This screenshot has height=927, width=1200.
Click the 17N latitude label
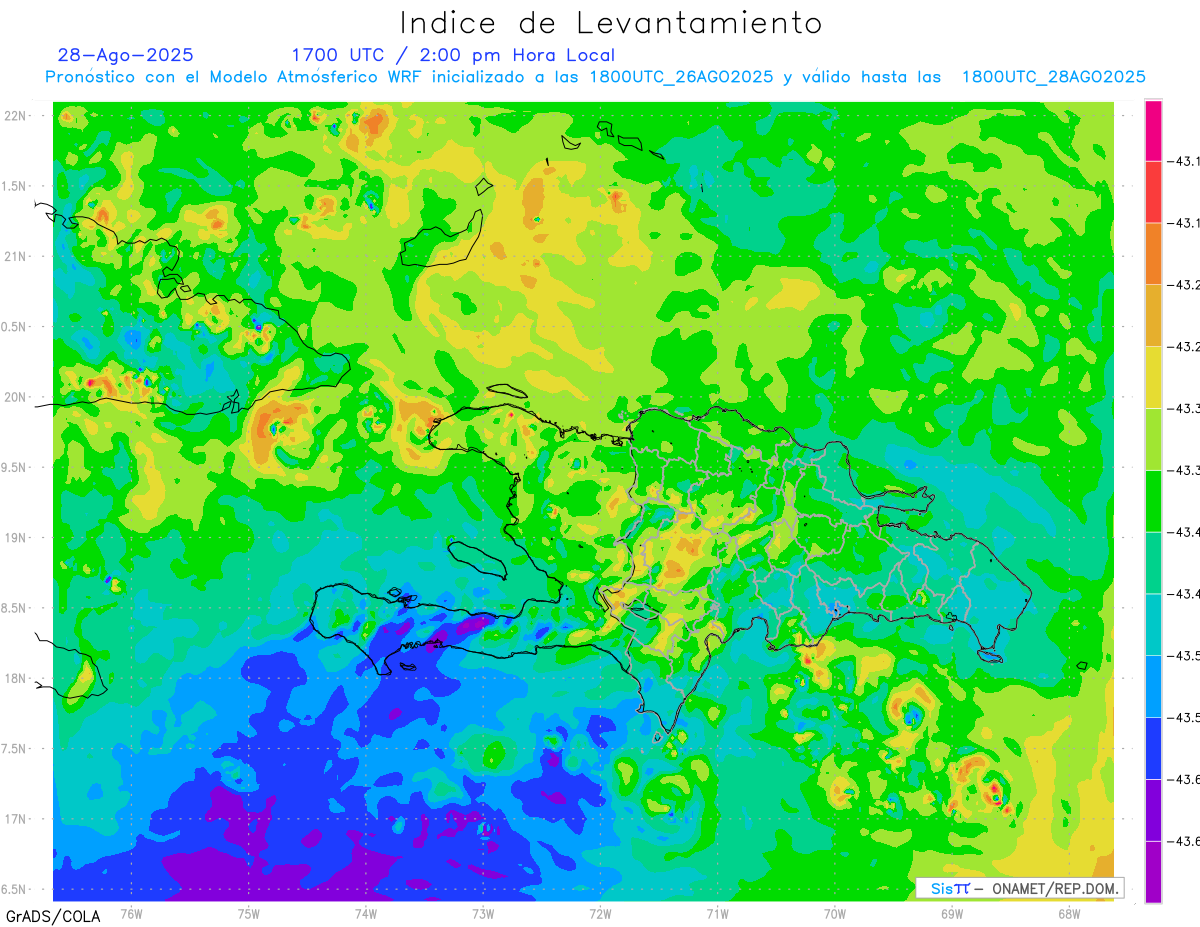17,819
